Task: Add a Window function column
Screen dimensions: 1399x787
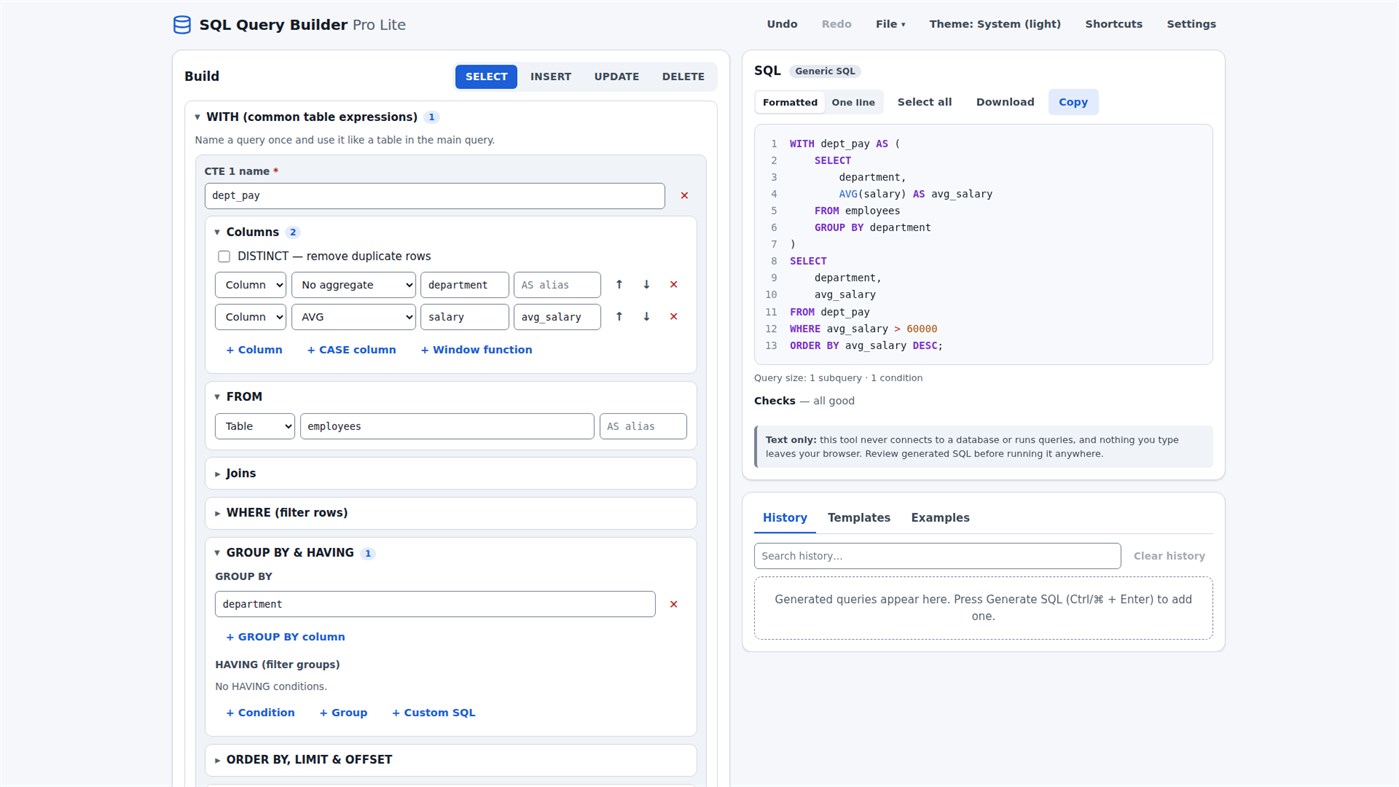Action: tap(476, 350)
